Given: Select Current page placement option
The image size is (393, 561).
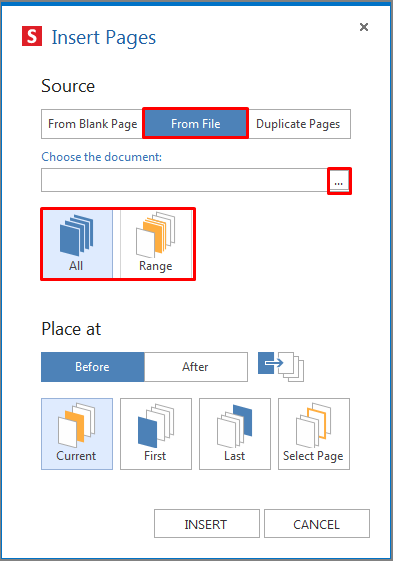Looking at the screenshot, I should pyautogui.click(x=77, y=434).
